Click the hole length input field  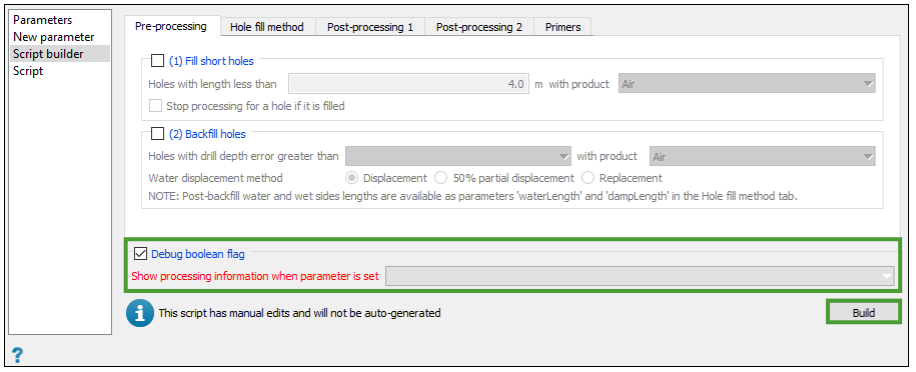408,84
